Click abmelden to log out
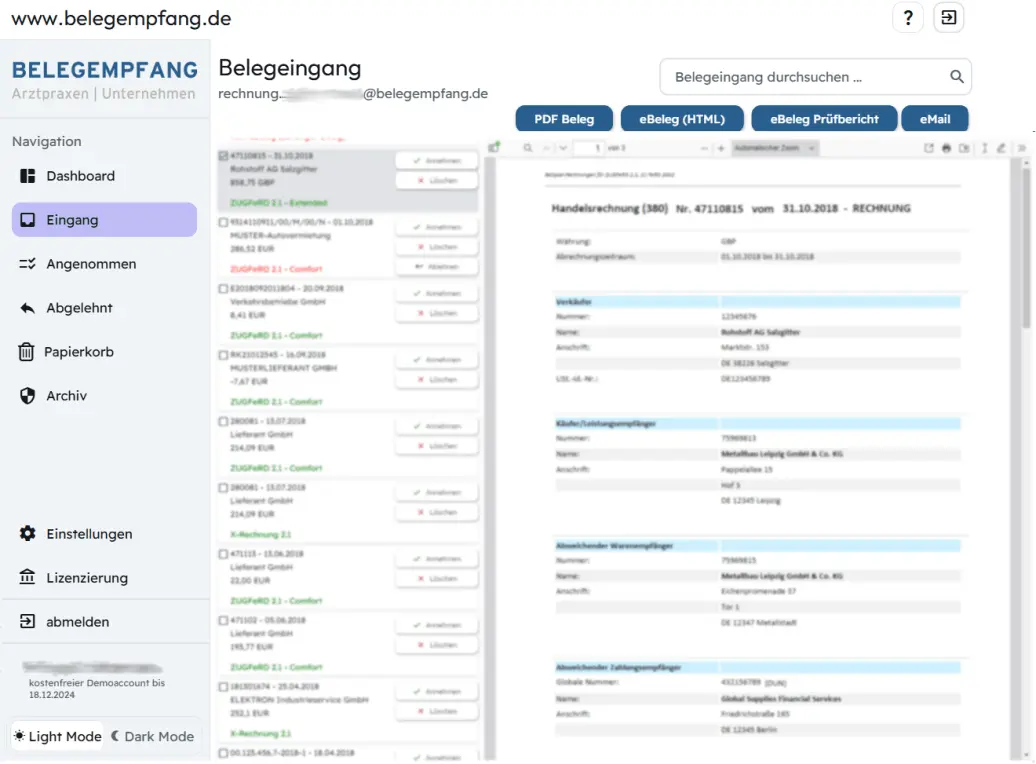Image resolution: width=1036 pixels, height=764 pixels. pyautogui.click(x=104, y=621)
